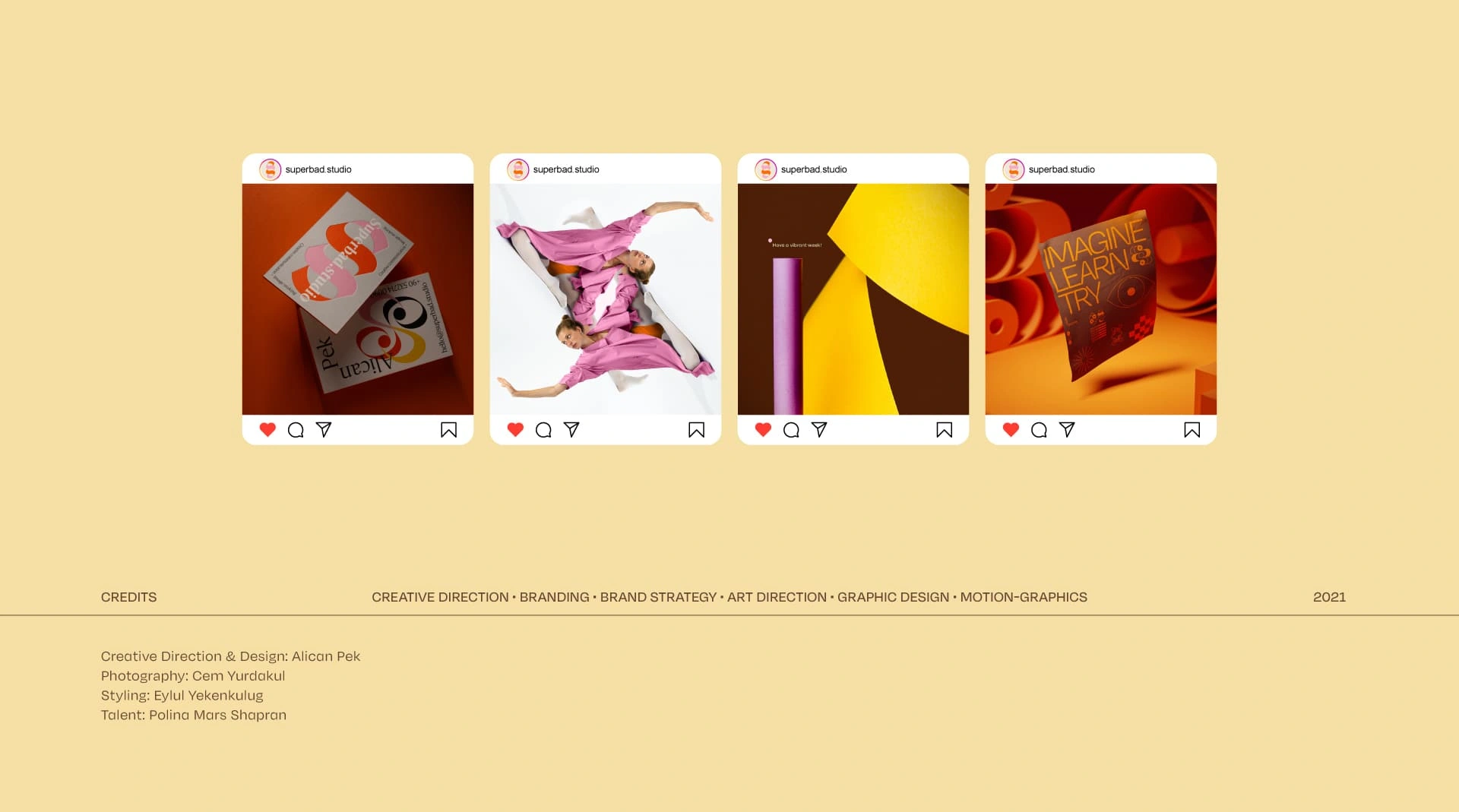
Task: Open comment bubble on pink dancer post
Action: tap(543, 430)
